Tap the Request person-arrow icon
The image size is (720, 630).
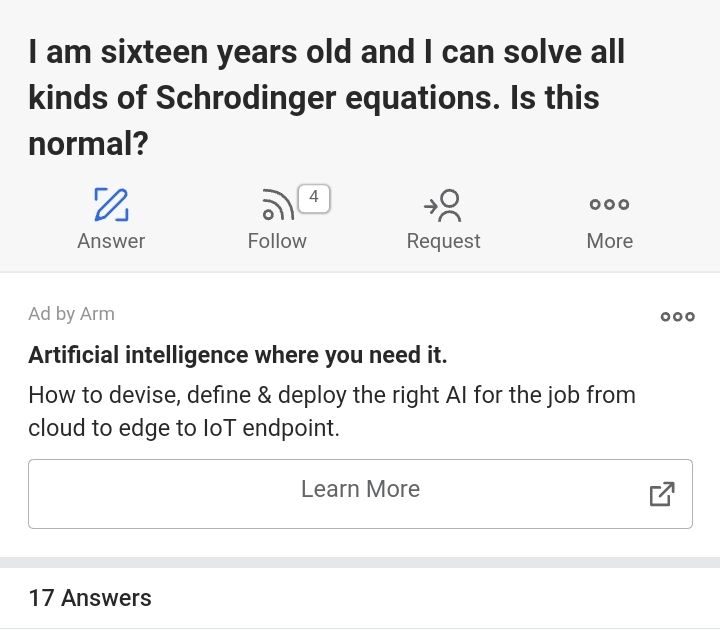pyautogui.click(x=443, y=205)
